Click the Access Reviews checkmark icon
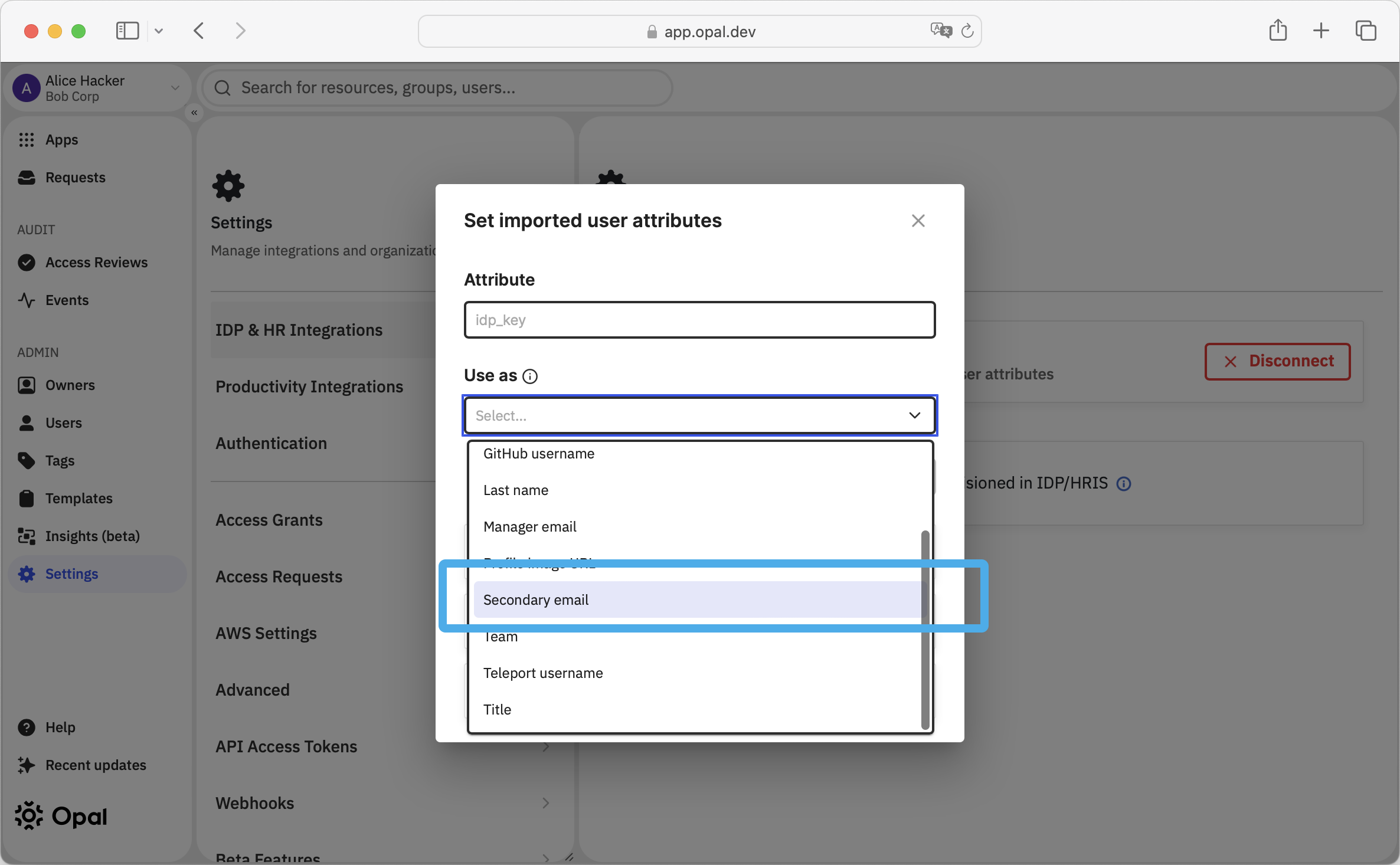The width and height of the screenshot is (1400, 865). [x=27, y=263]
